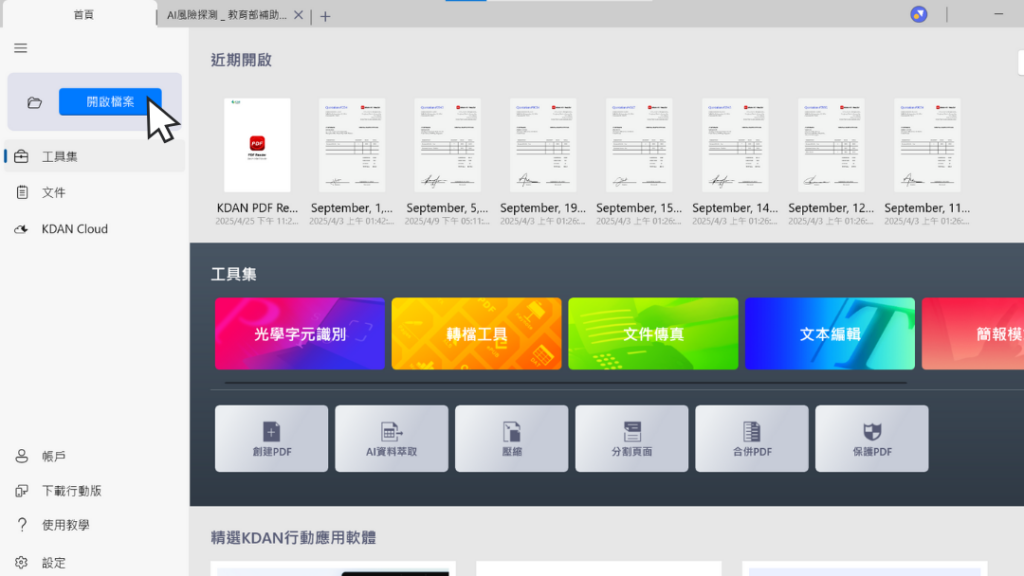Image resolution: width=1024 pixels, height=576 pixels.
Task: Select 工具集 in the sidebar
Action: point(95,157)
